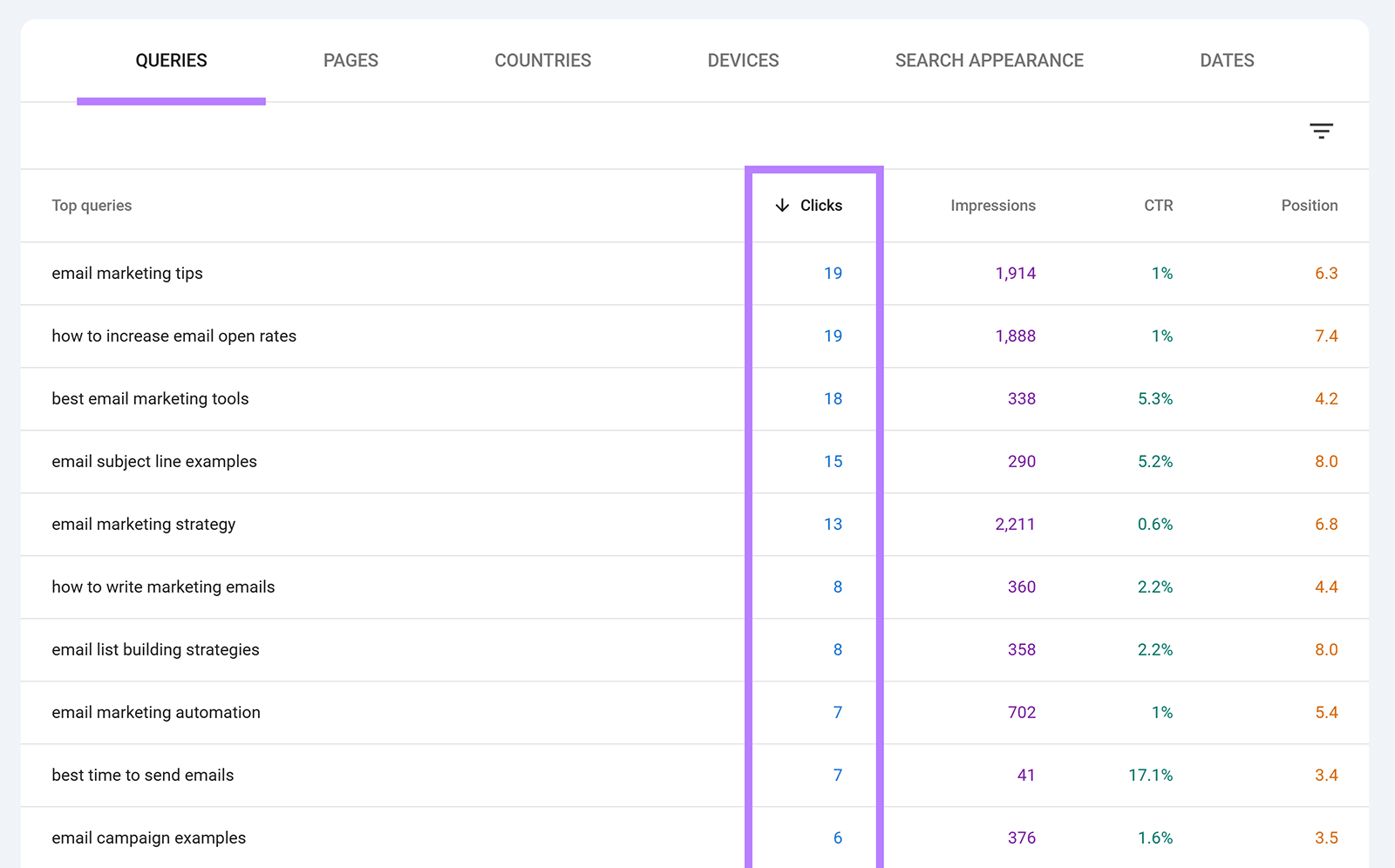Switch to the Devices tab
Screen dimensions: 1395x868
pyautogui.click(x=742, y=60)
